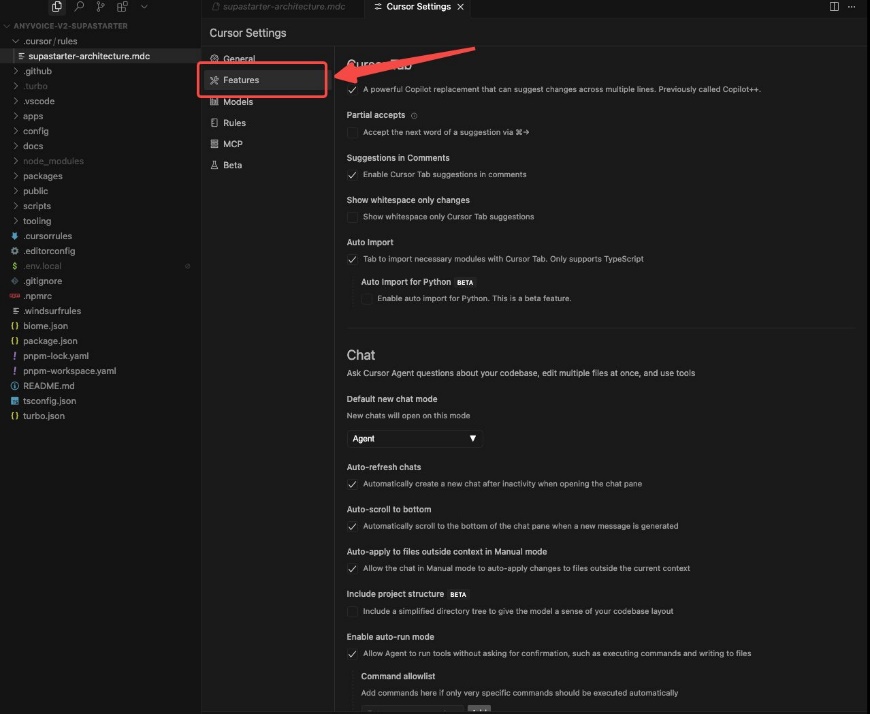This screenshot has height=714, width=870.
Task: Open the default chat mode Agent dropdown
Action: pos(414,439)
